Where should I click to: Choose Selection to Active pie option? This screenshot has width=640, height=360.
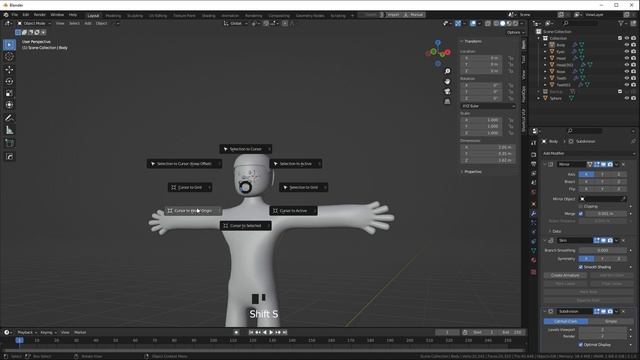click(x=296, y=164)
